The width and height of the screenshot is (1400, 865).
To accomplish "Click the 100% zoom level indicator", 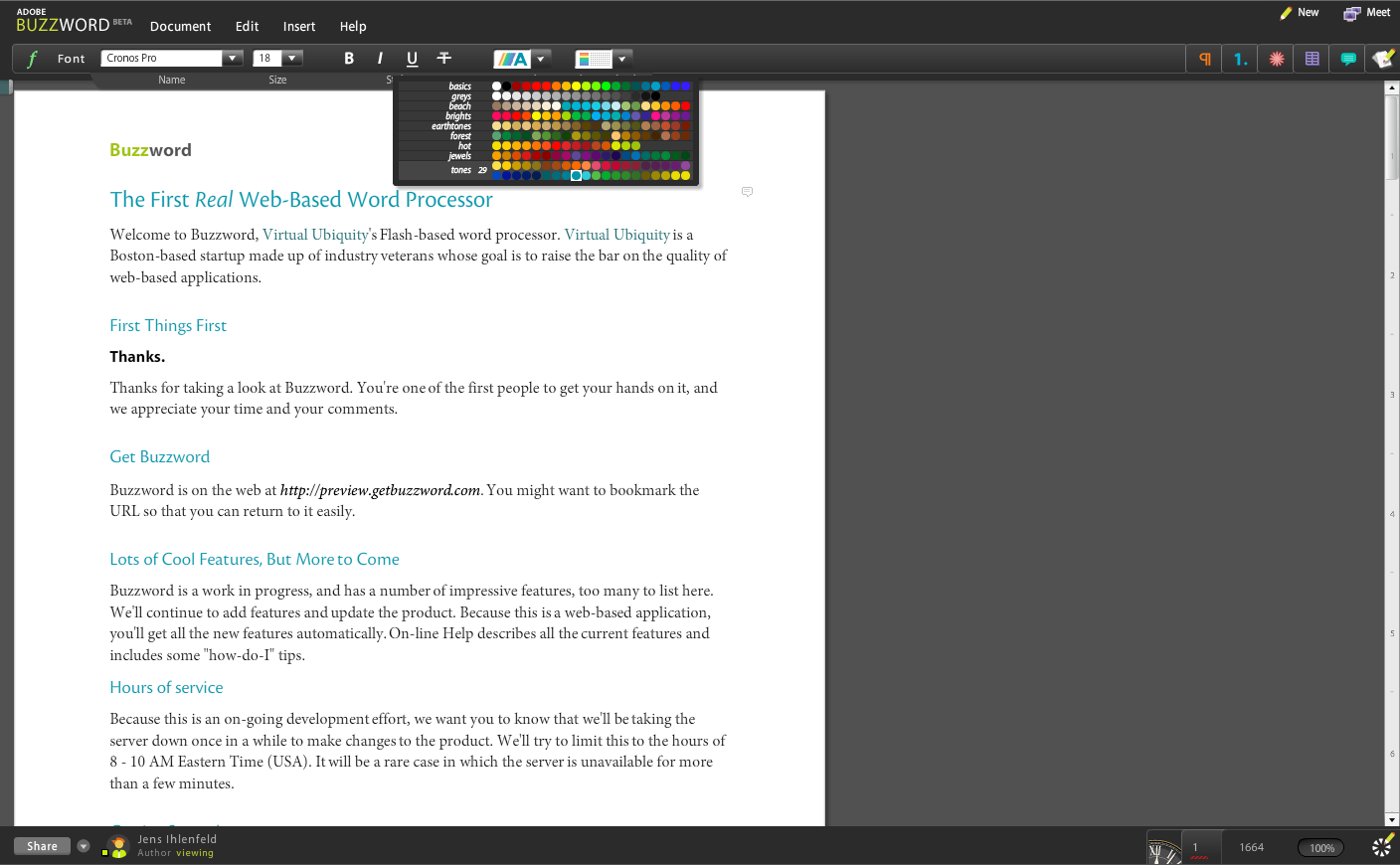I will [1321, 848].
